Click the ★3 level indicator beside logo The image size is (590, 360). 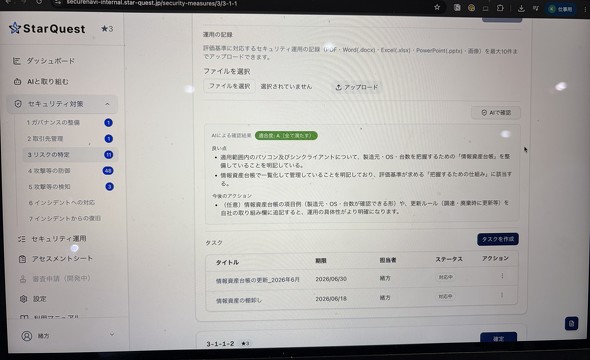(x=107, y=29)
